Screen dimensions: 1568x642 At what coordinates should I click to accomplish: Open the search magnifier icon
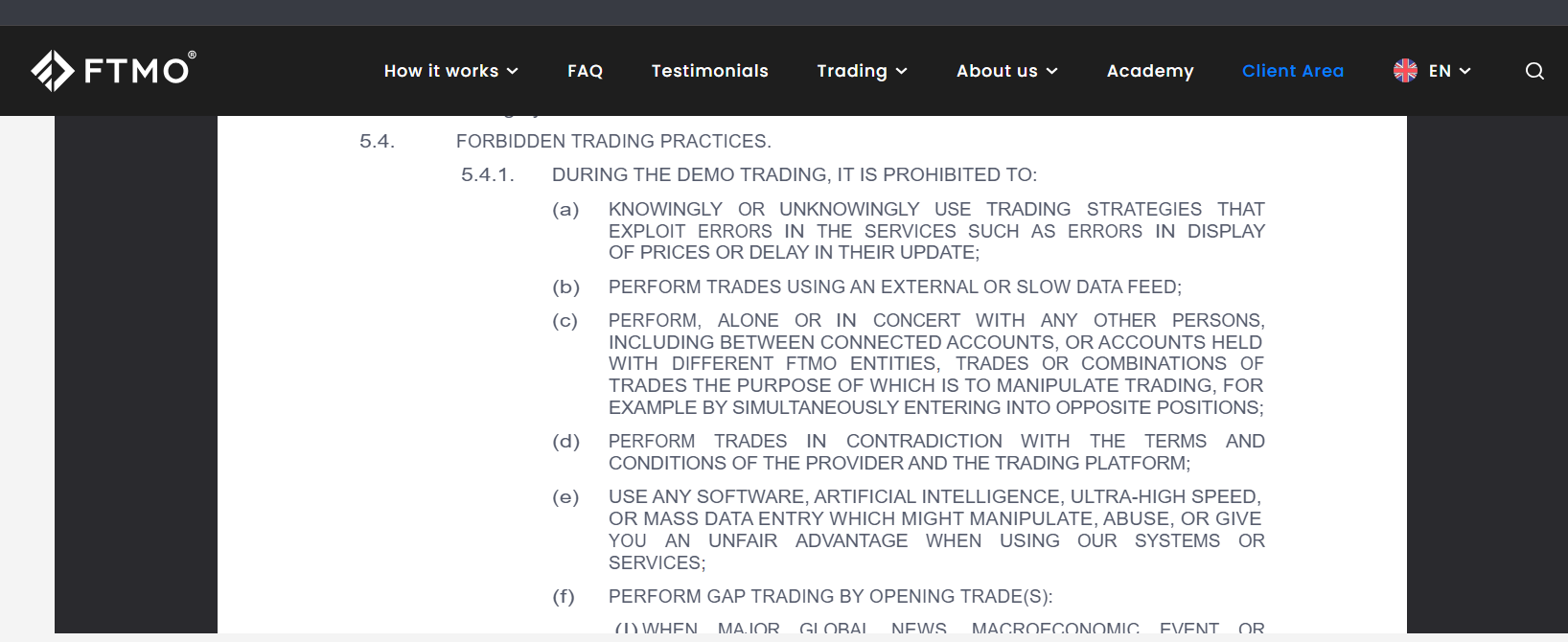click(x=1534, y=71)
